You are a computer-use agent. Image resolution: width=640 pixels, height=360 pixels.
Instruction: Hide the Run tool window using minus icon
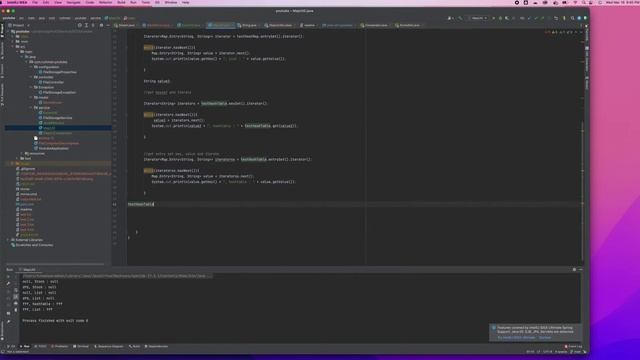[x=580, y=269]
